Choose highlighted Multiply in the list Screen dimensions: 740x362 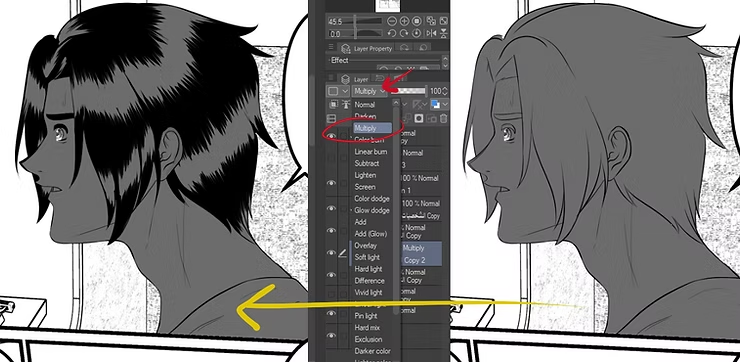[x=372, y=128]
